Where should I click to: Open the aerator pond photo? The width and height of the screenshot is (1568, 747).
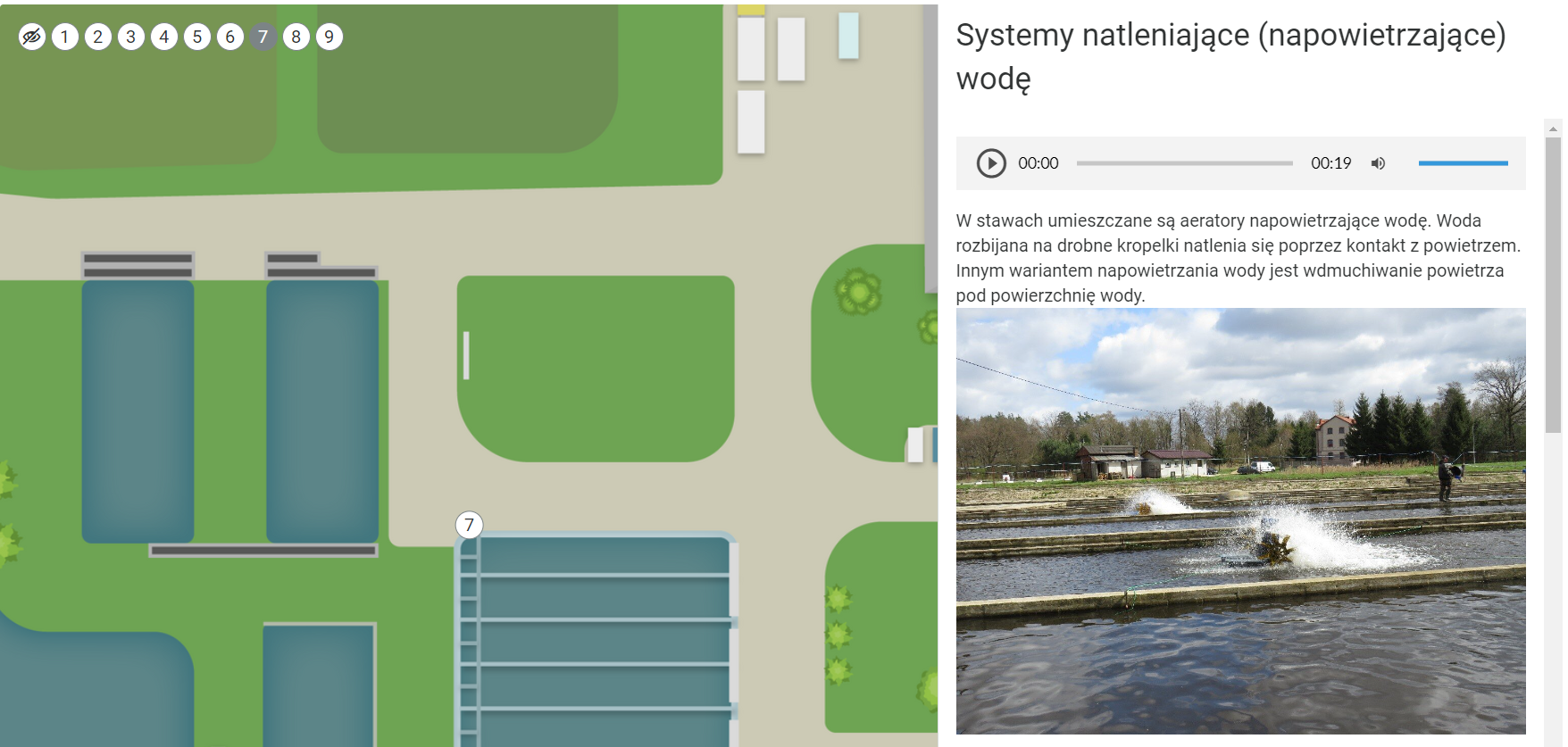[x=1240, y=520]
